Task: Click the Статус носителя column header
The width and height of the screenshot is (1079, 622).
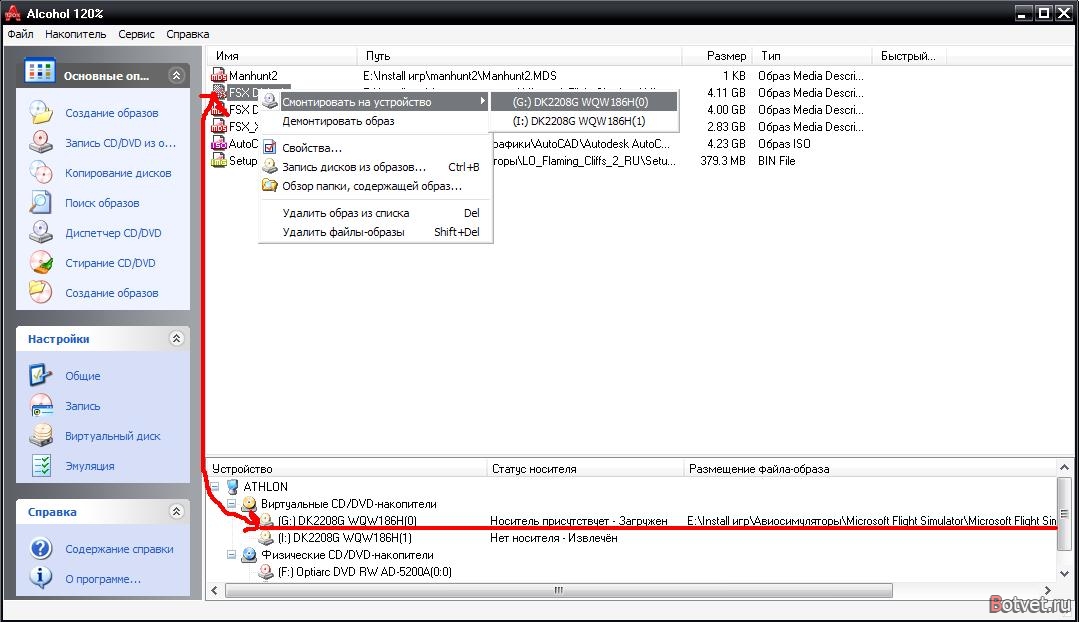Action: 585,469
